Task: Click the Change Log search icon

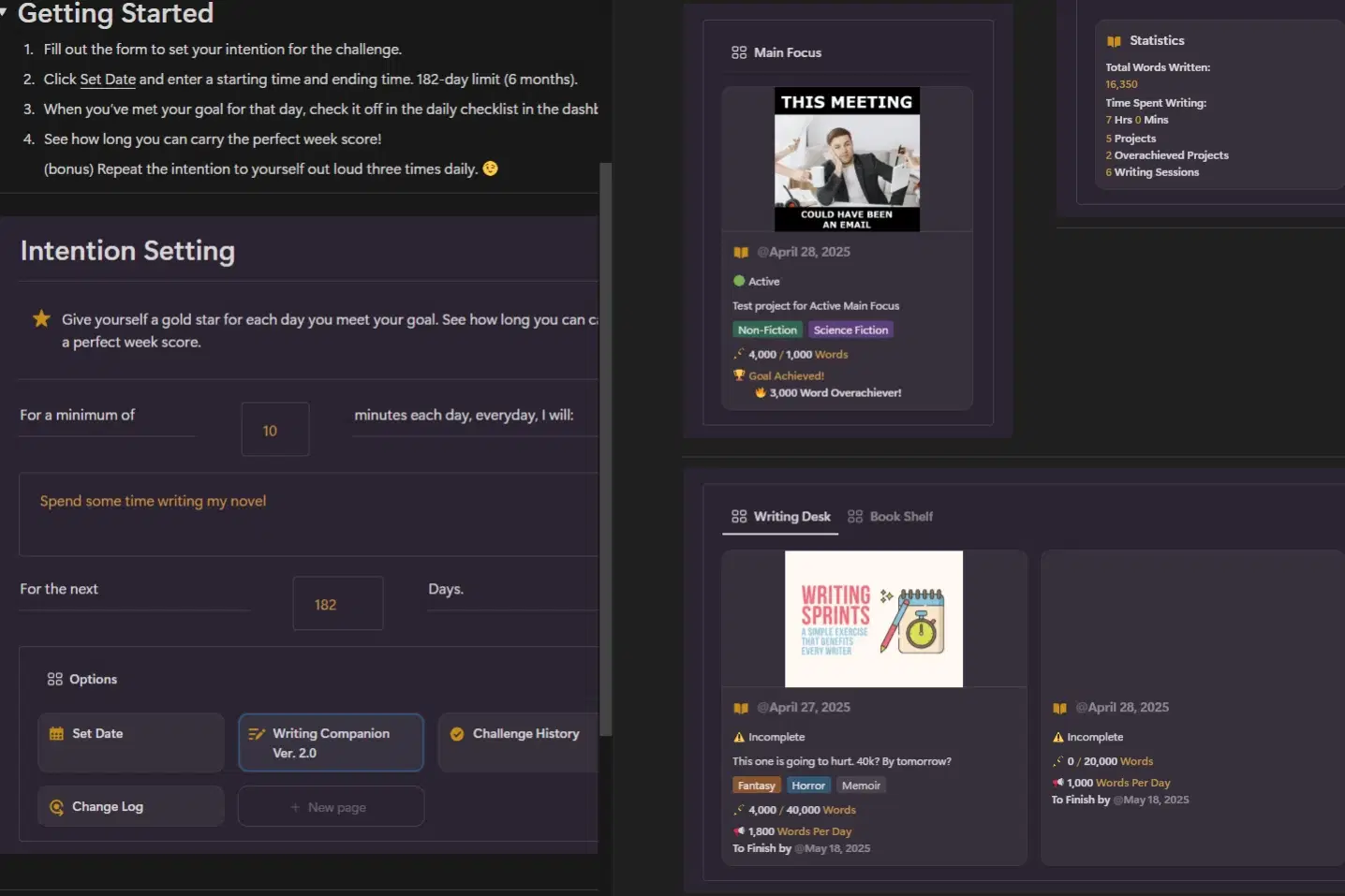Action: 56,807
